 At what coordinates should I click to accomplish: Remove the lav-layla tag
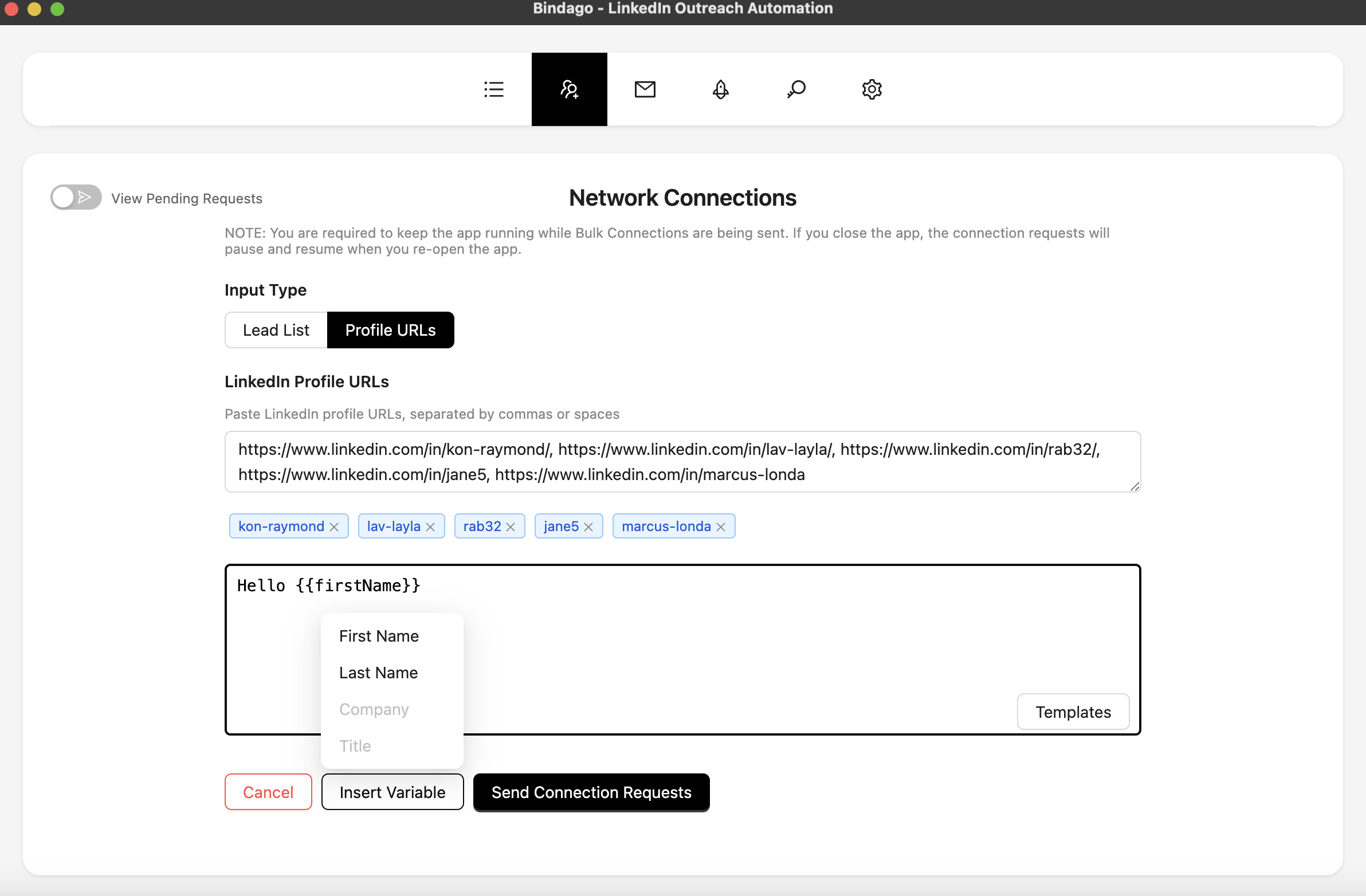click(430, 527)
